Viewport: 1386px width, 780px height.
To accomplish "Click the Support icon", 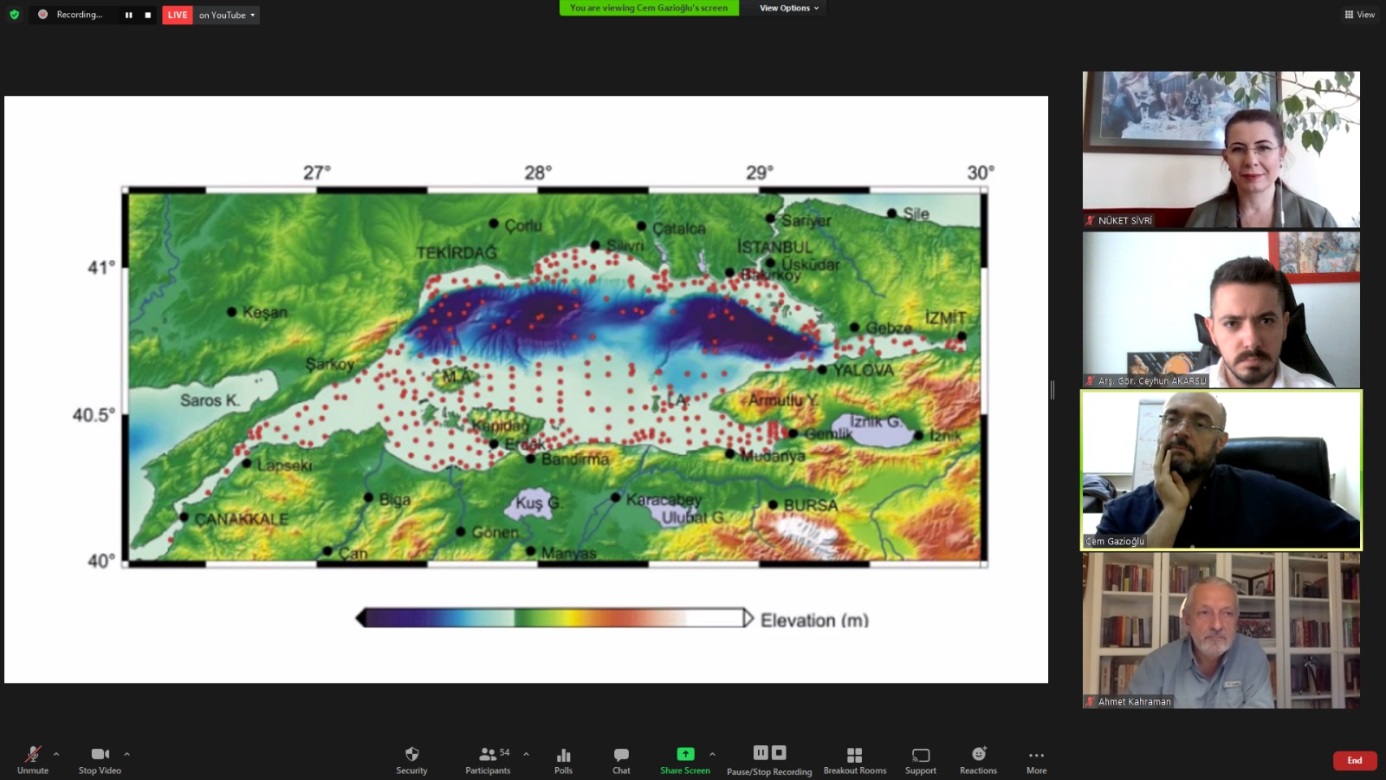I will [920, 759].
